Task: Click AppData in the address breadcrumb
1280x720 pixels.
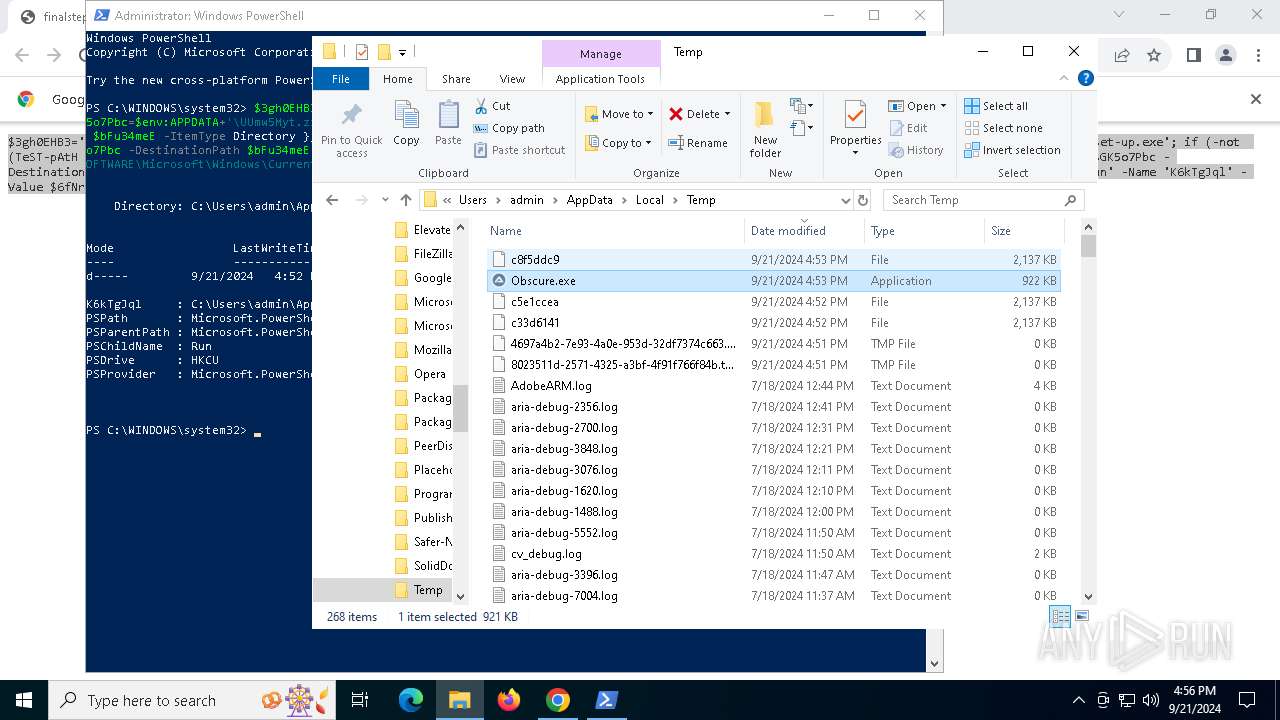Action: (x=589, y=200)
